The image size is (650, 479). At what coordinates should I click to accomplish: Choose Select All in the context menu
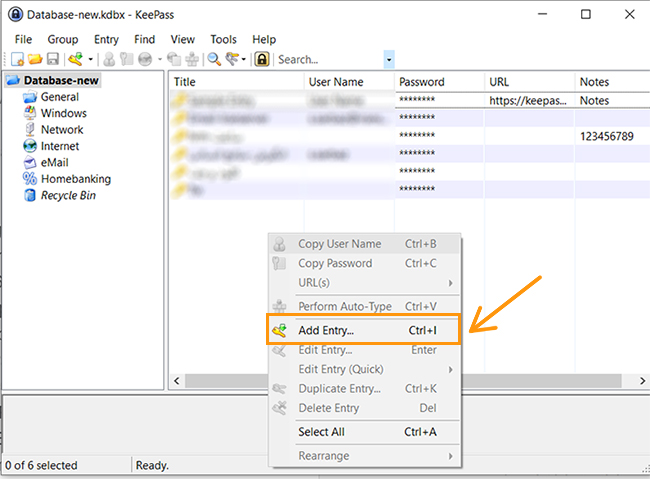click(x=365, y=432)
